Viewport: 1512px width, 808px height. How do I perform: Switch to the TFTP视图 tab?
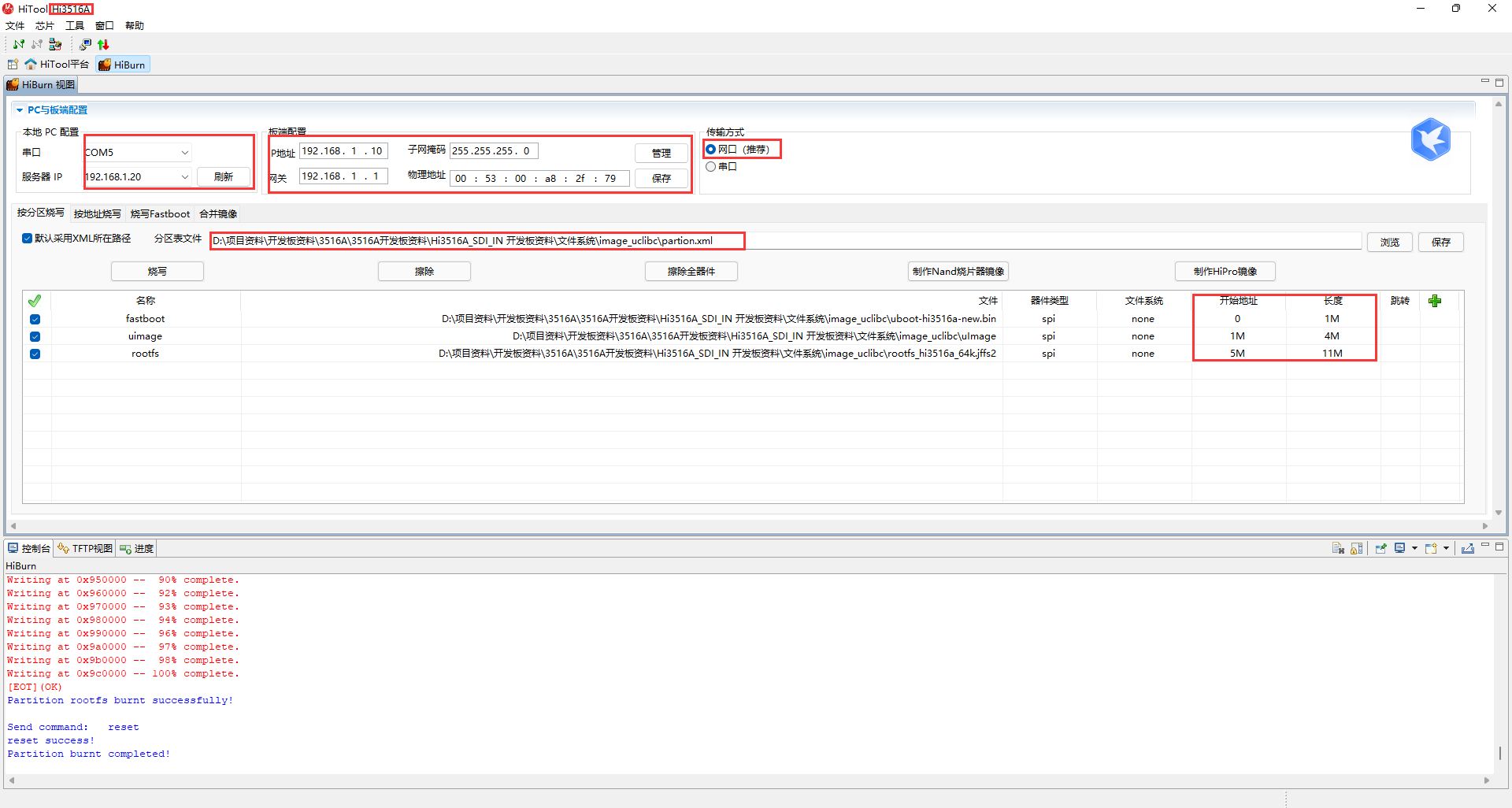(x=86, y=548)
